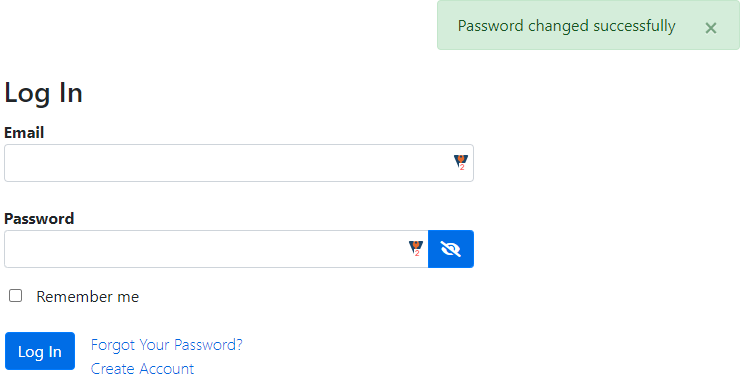Focus the Password input field

(x=216, y=249)
